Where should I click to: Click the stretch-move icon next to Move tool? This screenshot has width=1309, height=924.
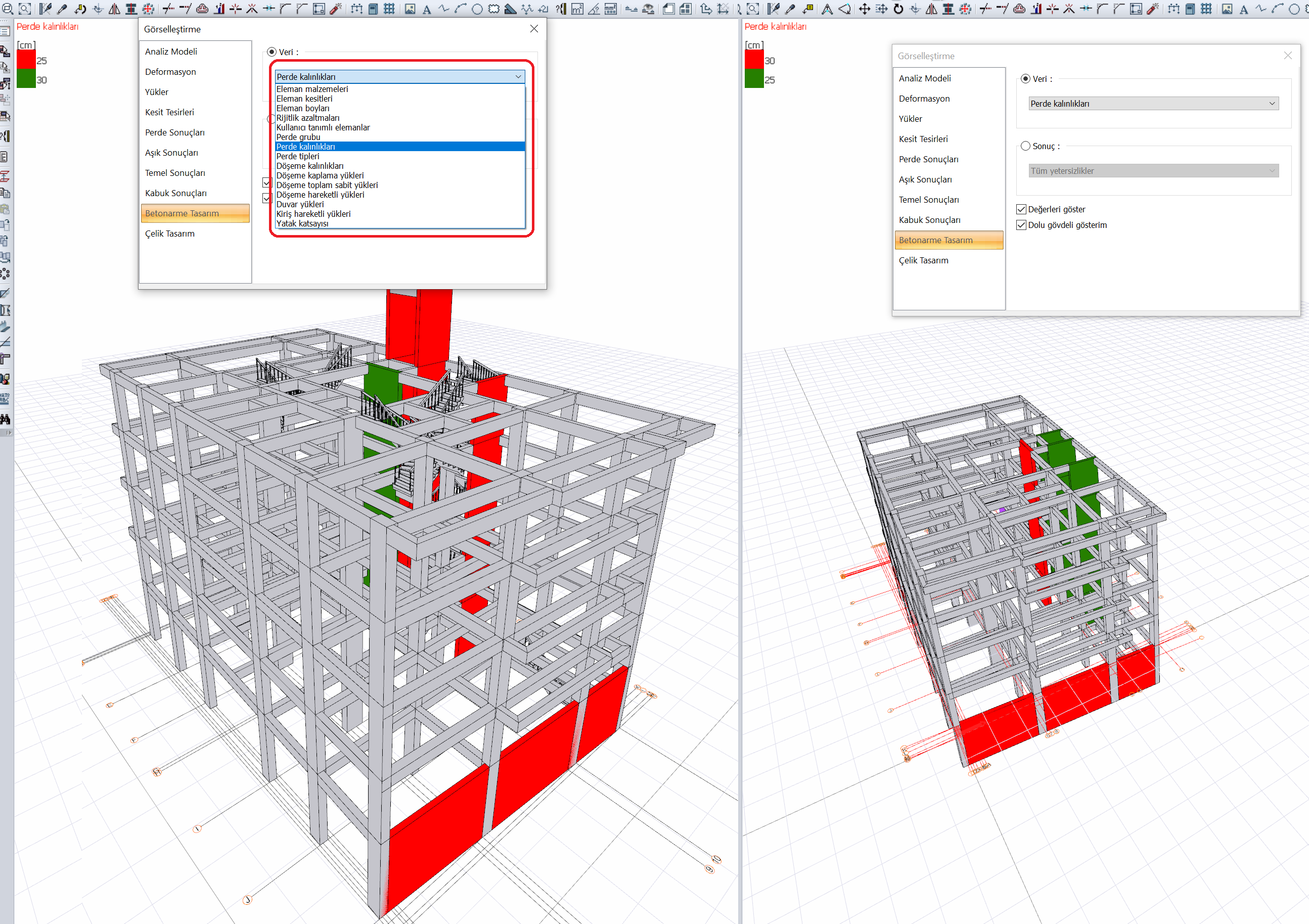[x=881, y=9]
